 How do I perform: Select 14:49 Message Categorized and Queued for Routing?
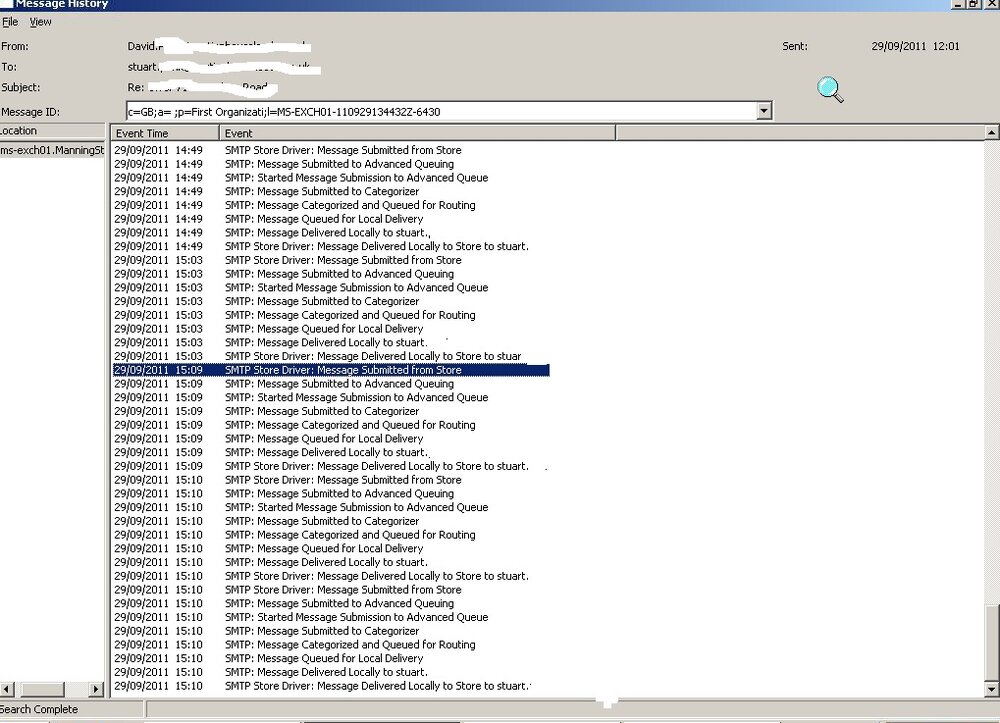pos(295,205)
